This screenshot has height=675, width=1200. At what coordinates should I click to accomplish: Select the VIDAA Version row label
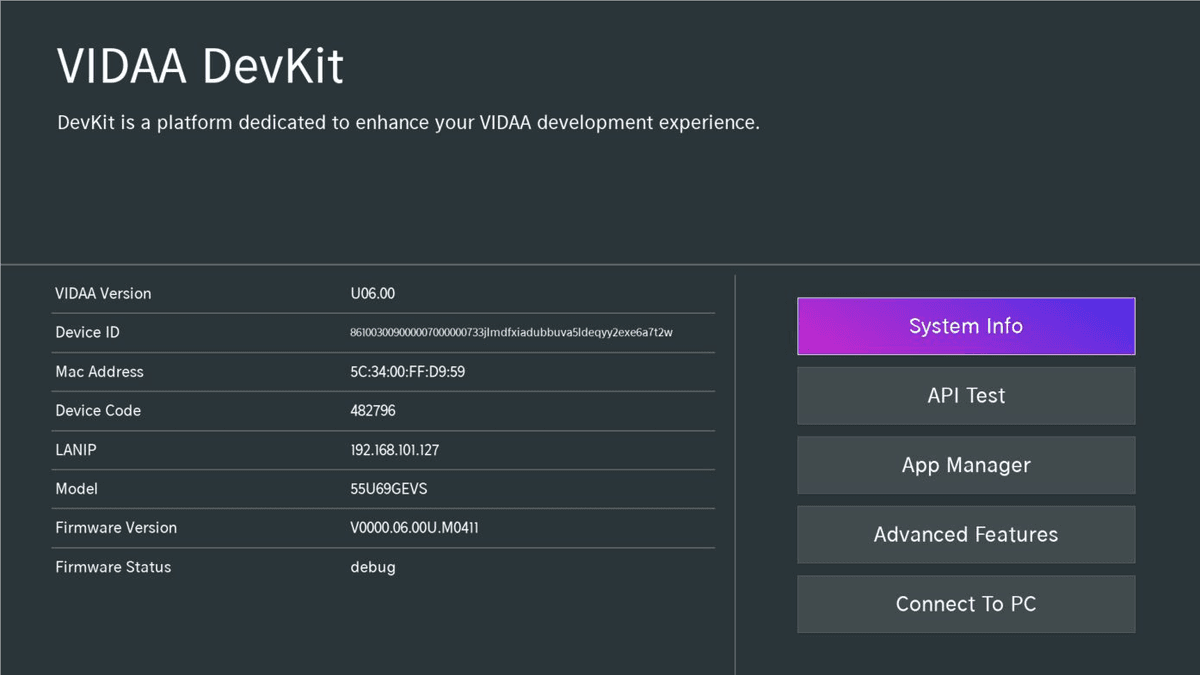point(103,294)
